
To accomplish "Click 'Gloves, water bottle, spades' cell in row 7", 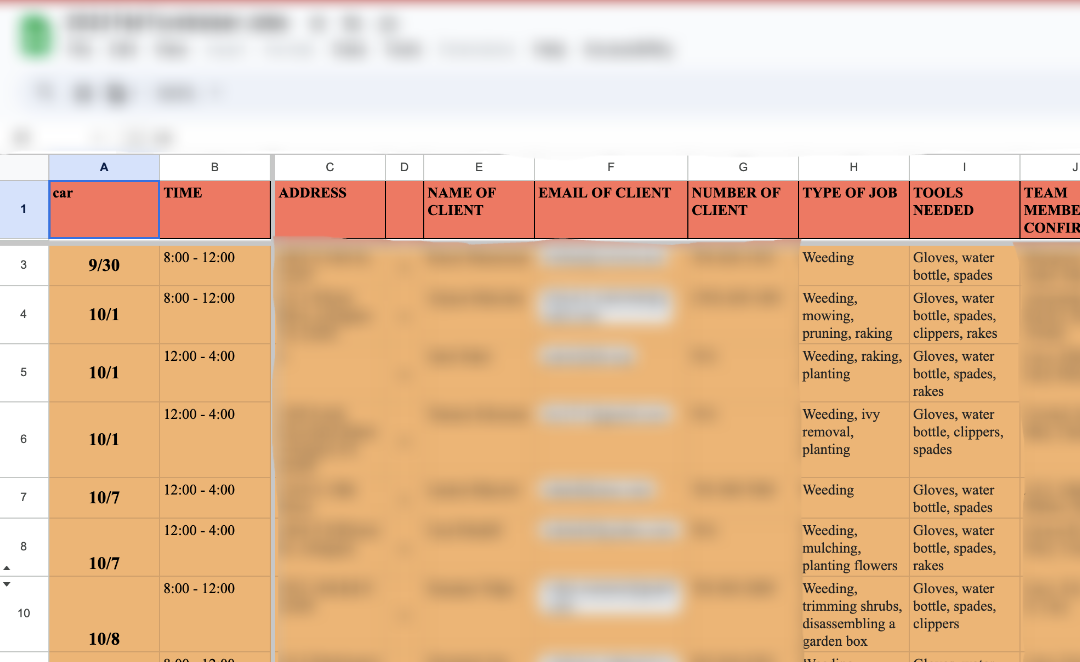I will [964, 497].
